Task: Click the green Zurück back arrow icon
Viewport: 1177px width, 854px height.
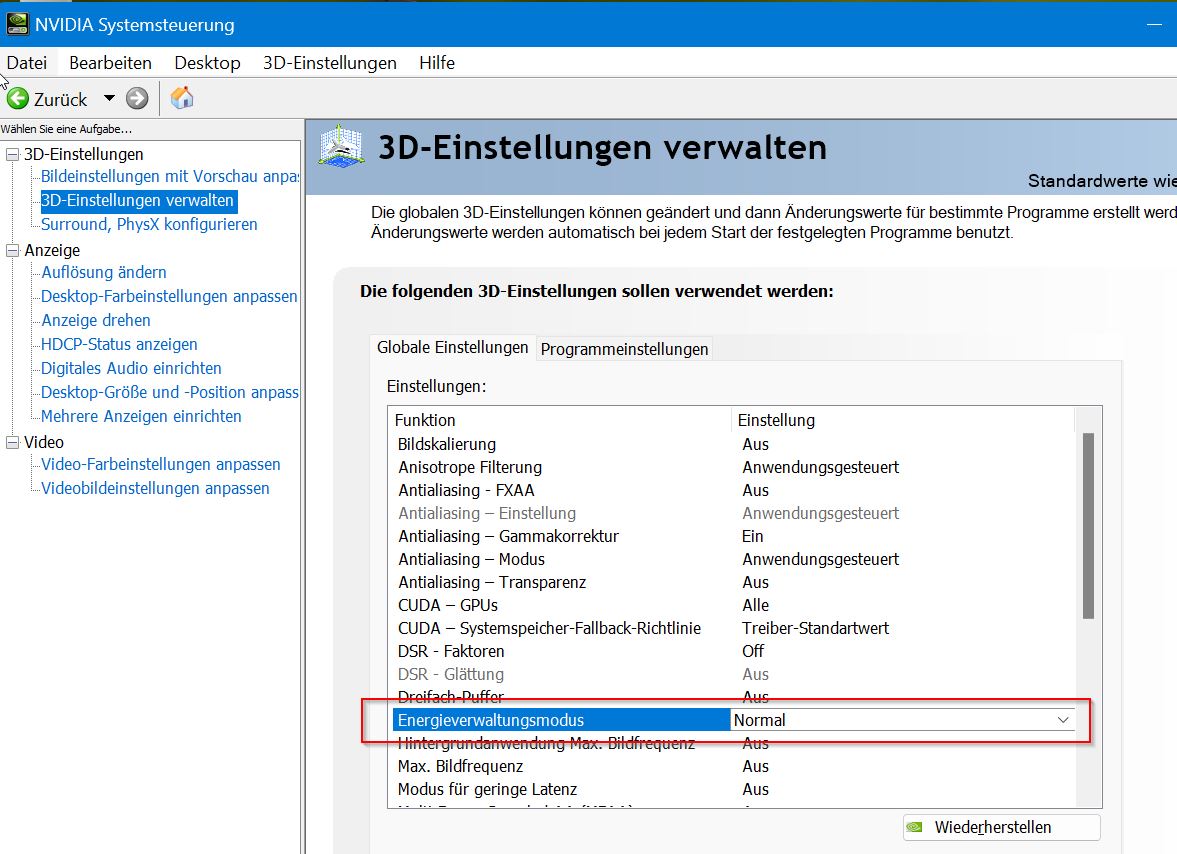Action: tap(17, 98)
